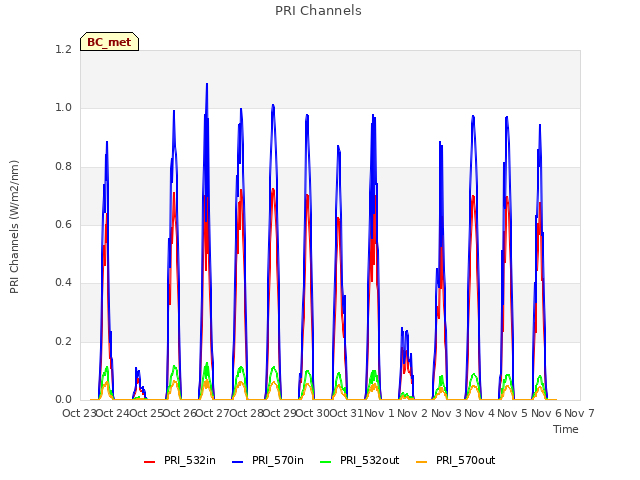The width and height of the screenshot is (640, 480).
Task: Click the Oct 29 x-axis tick label
Action: click(x=279, y=413)
